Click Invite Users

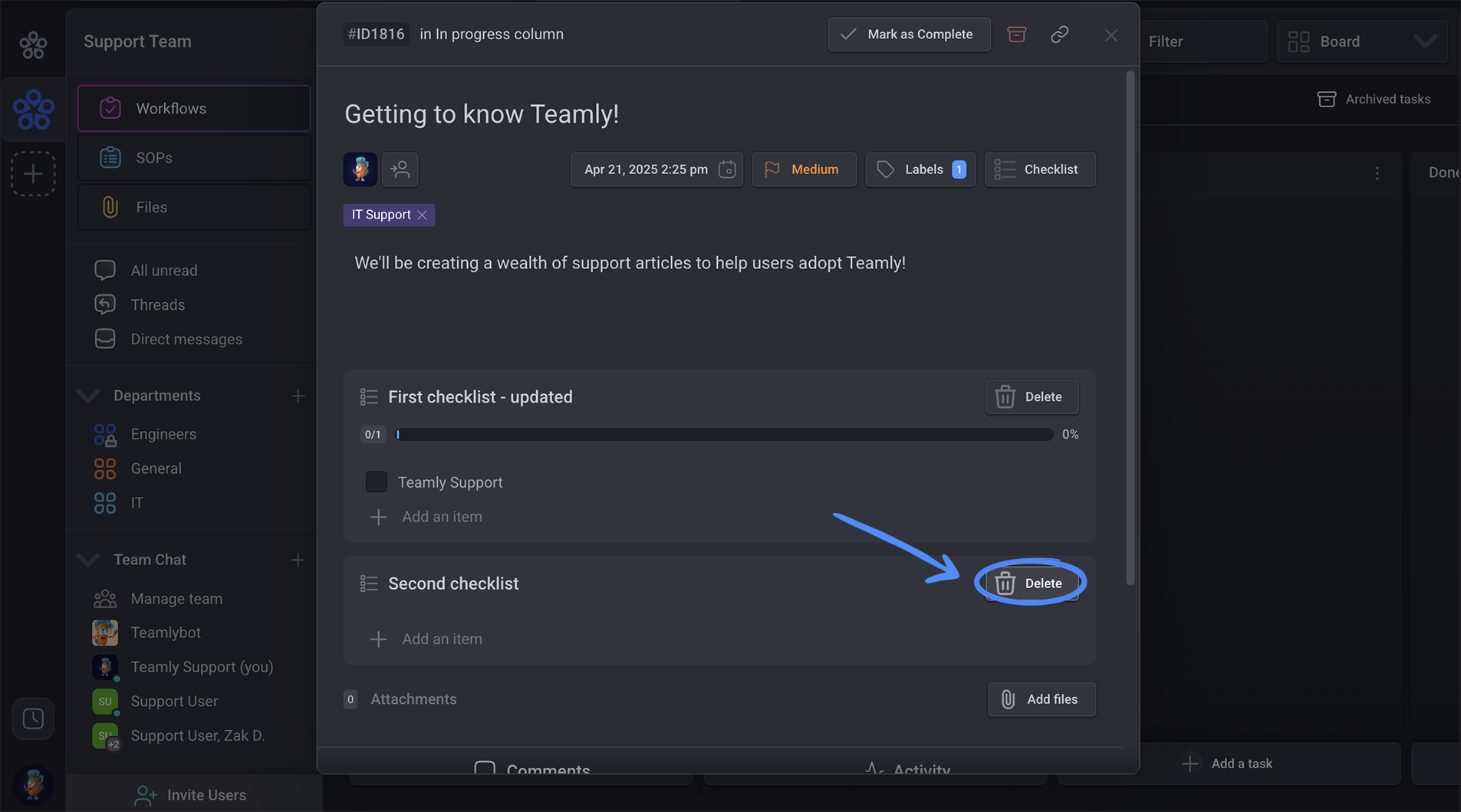[191, 795]
